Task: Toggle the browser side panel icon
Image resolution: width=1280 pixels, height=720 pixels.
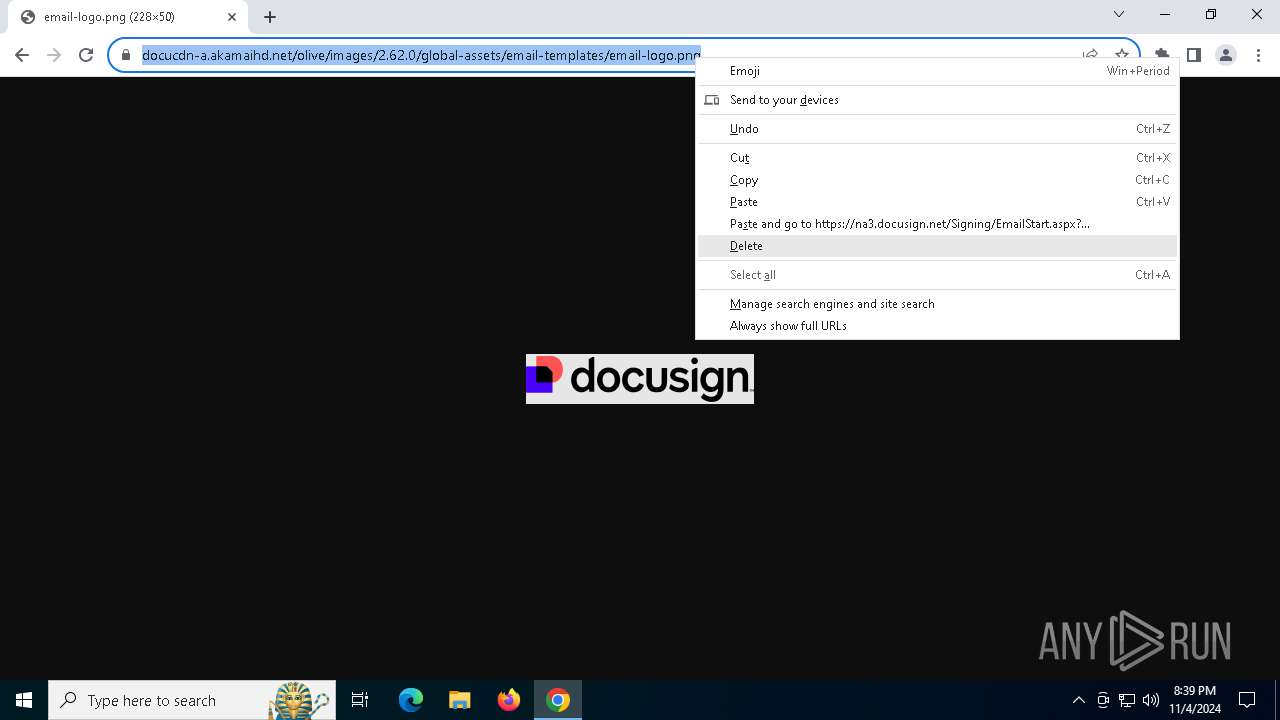Action: point(1194,55)
